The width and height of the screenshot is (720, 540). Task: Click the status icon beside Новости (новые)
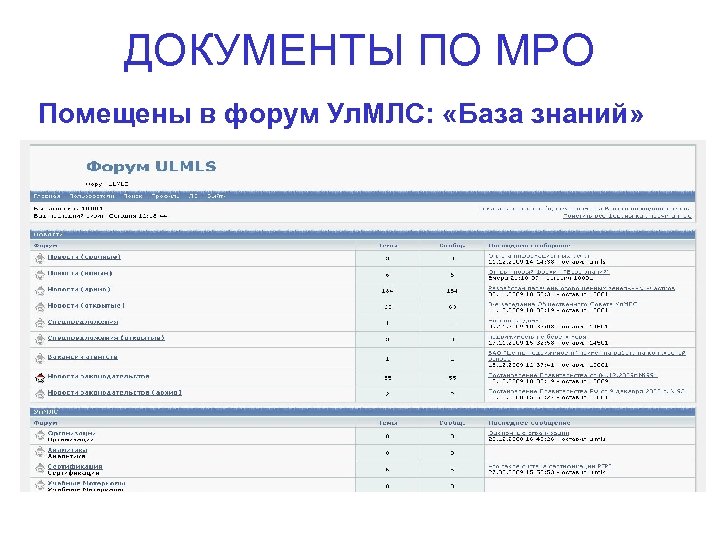pyautogui.click(x=40, y=275)
